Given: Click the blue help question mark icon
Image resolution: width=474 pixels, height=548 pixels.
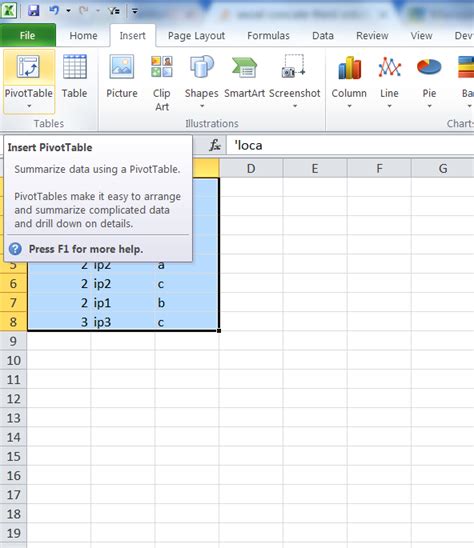Looking at the screenshot, I should 15,249.
